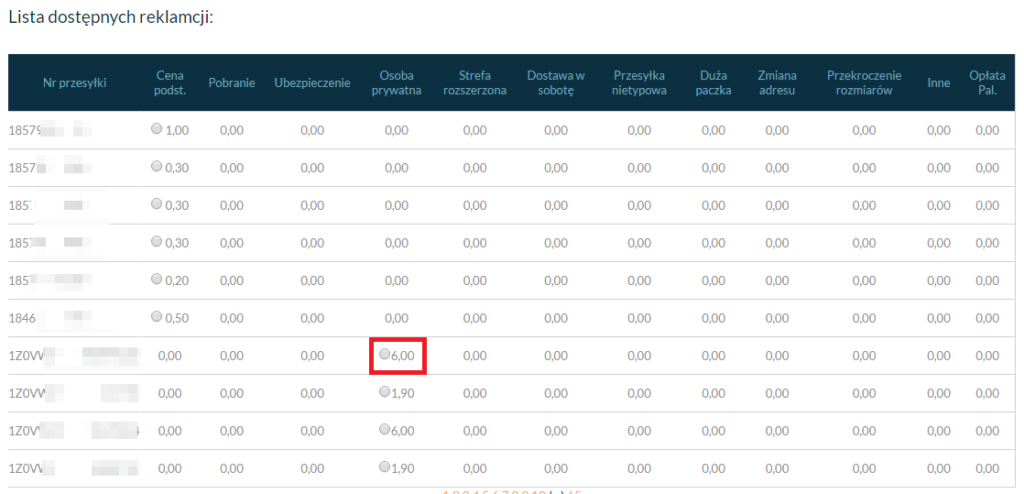Screen dimensions: 1024x494
Task: Click the Osoba prywatna column header
Action: [x=396, y=83]
